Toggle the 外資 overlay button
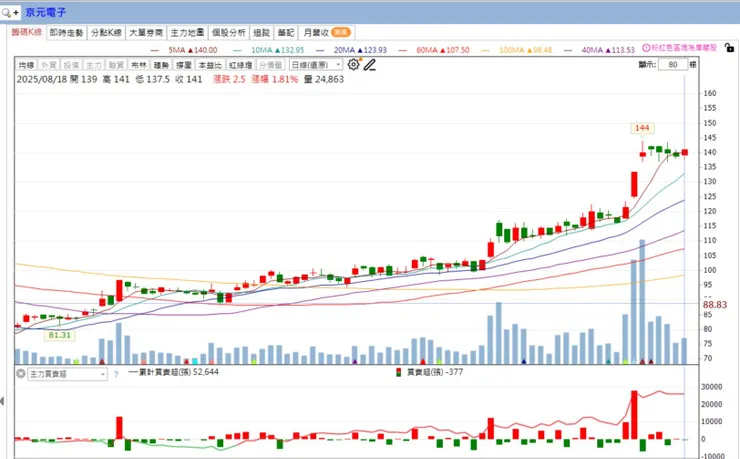Screen dimensions: 740x459 (x=49, y=65)
